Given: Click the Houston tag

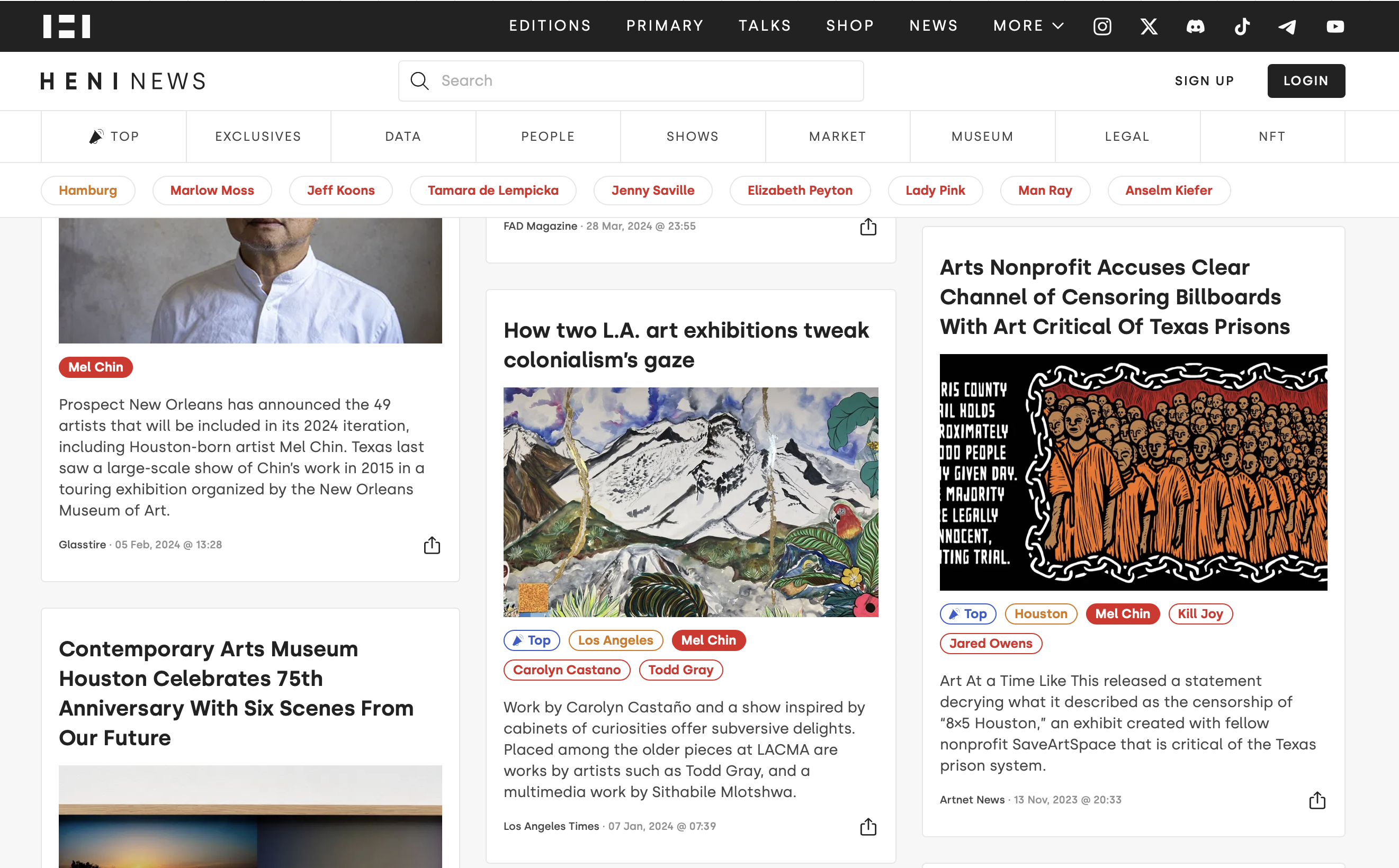Looking at the screenshot, I should (1041, 614).
